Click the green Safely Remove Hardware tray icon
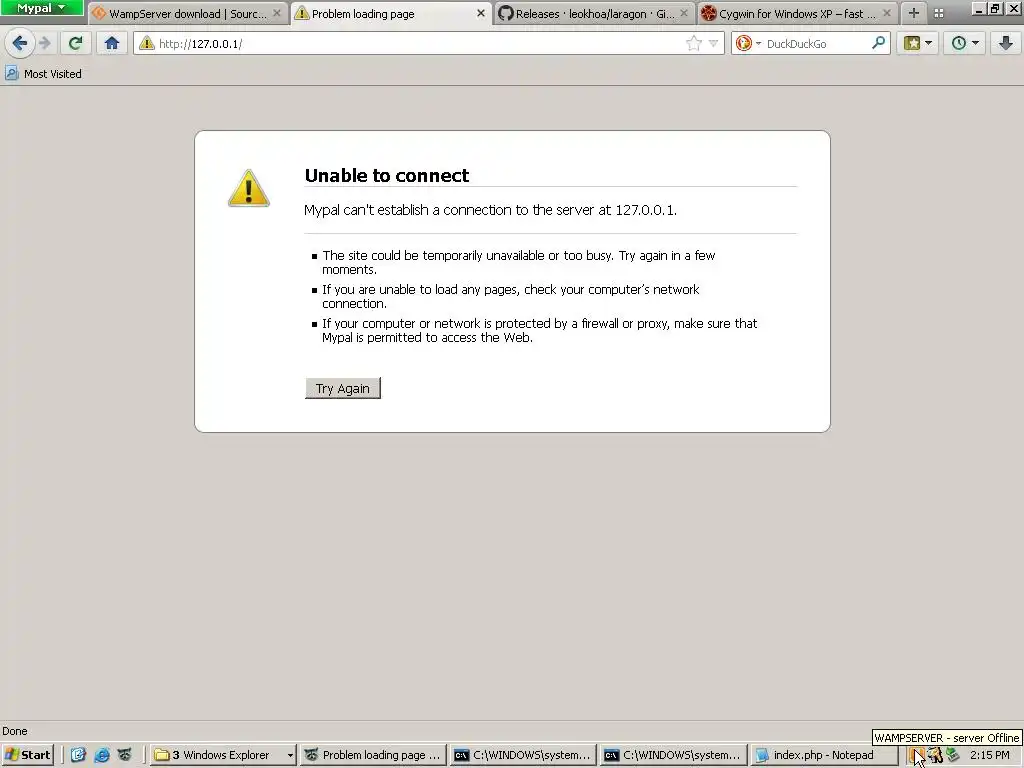The image size is (1024, 768). [952, 755]
